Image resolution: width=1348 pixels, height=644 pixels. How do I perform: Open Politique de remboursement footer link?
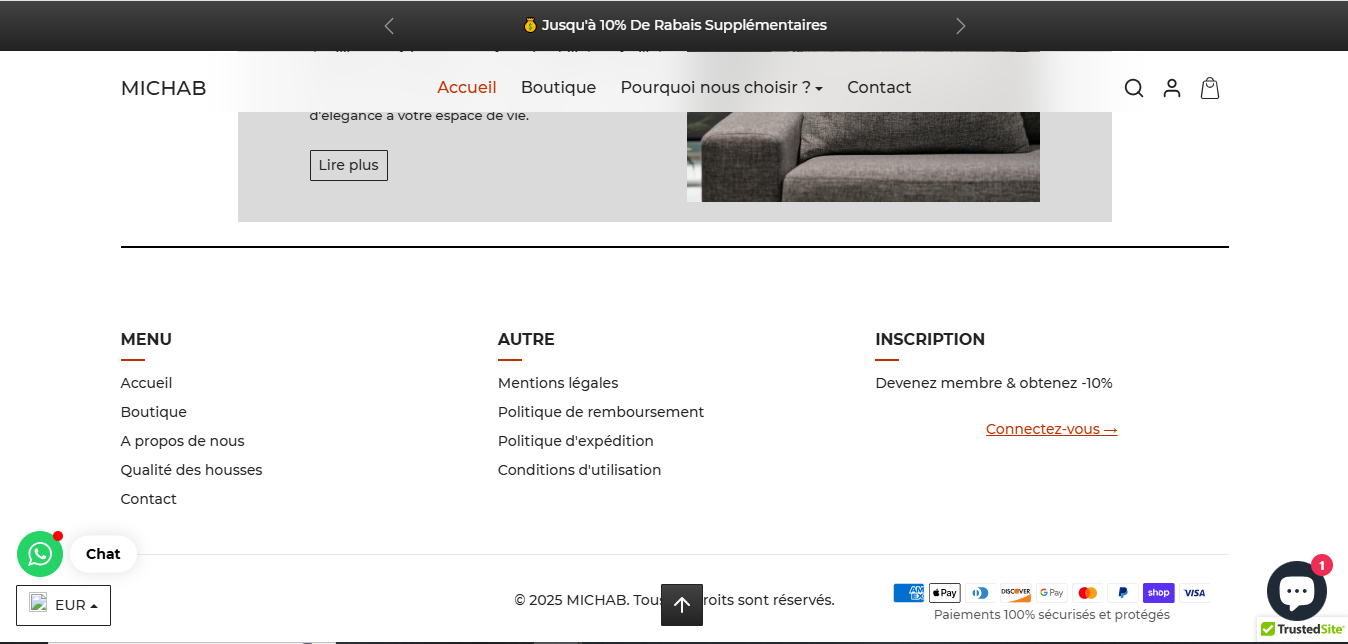(x=600, y=412)
